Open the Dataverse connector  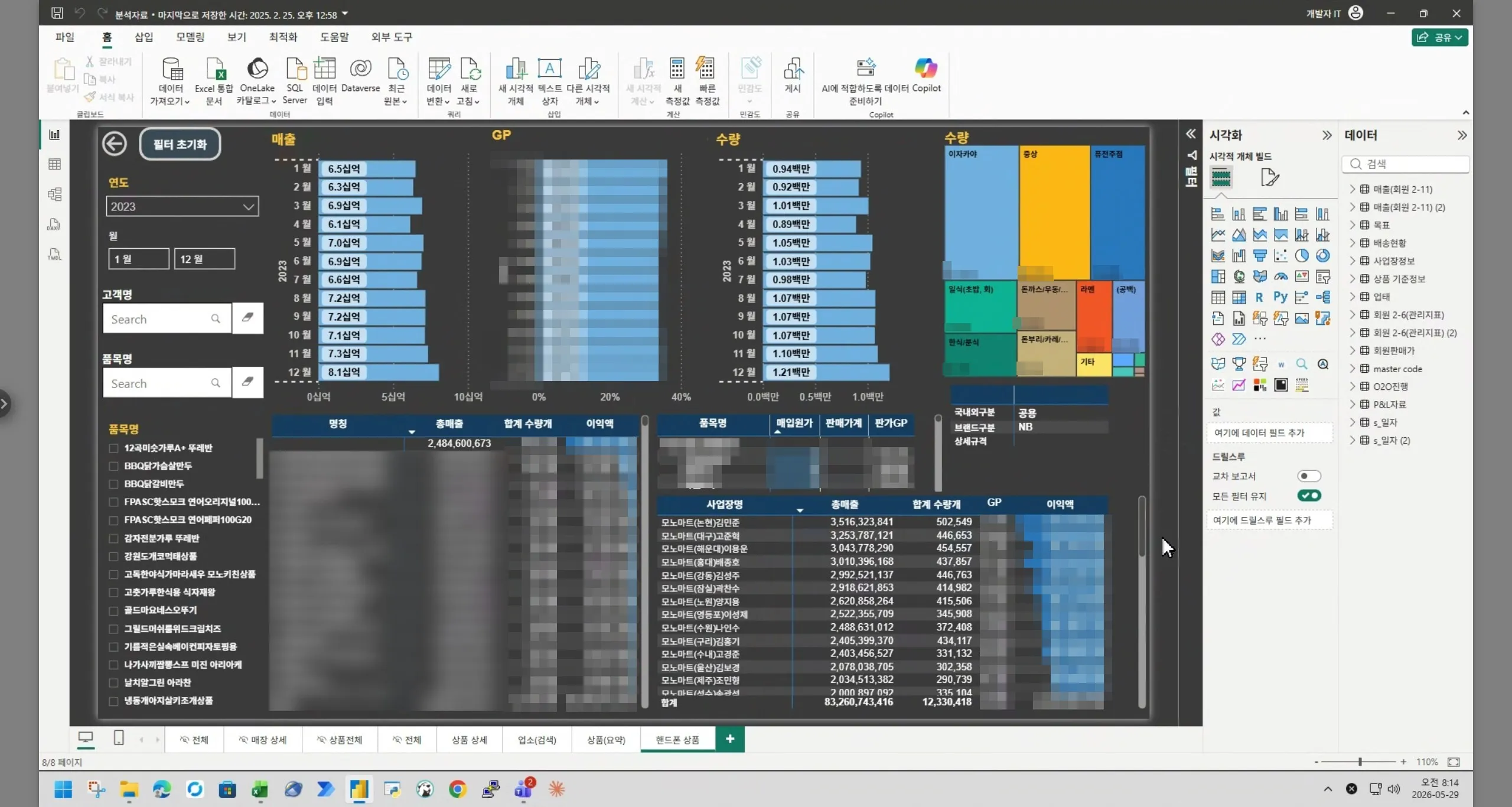click(x=360, y=75)
